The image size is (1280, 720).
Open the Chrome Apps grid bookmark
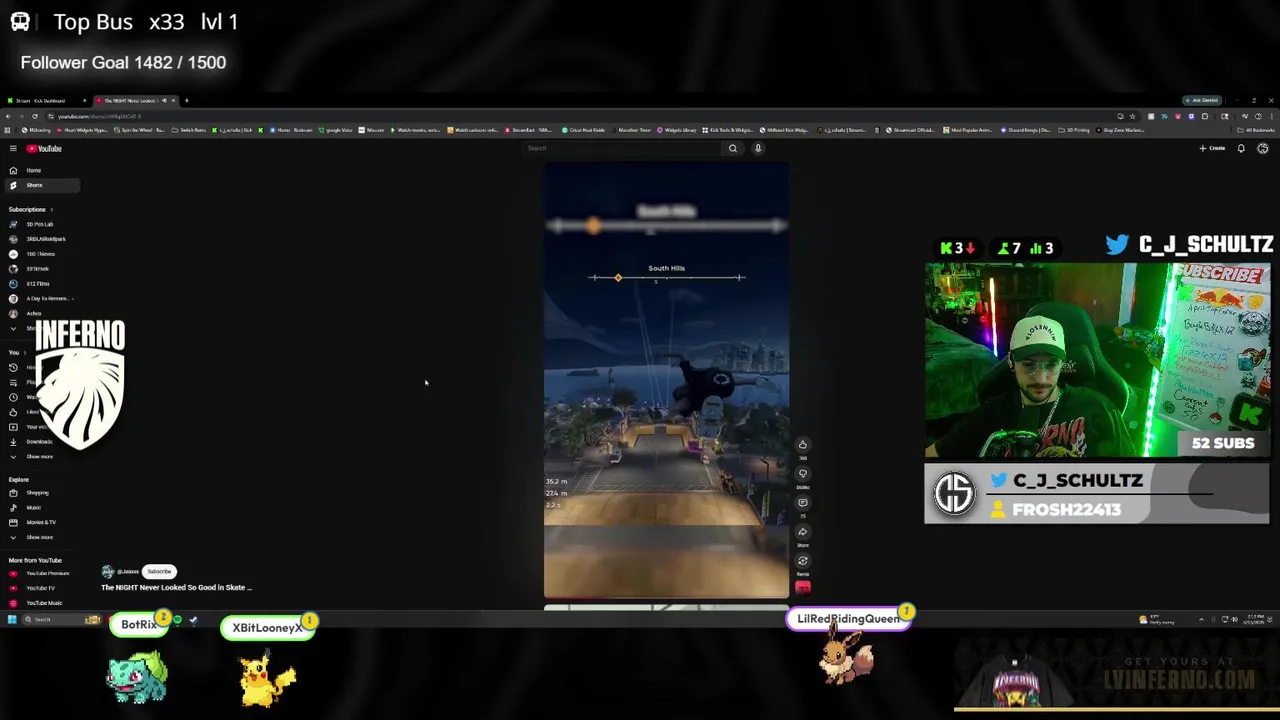[x=8, y=130]
